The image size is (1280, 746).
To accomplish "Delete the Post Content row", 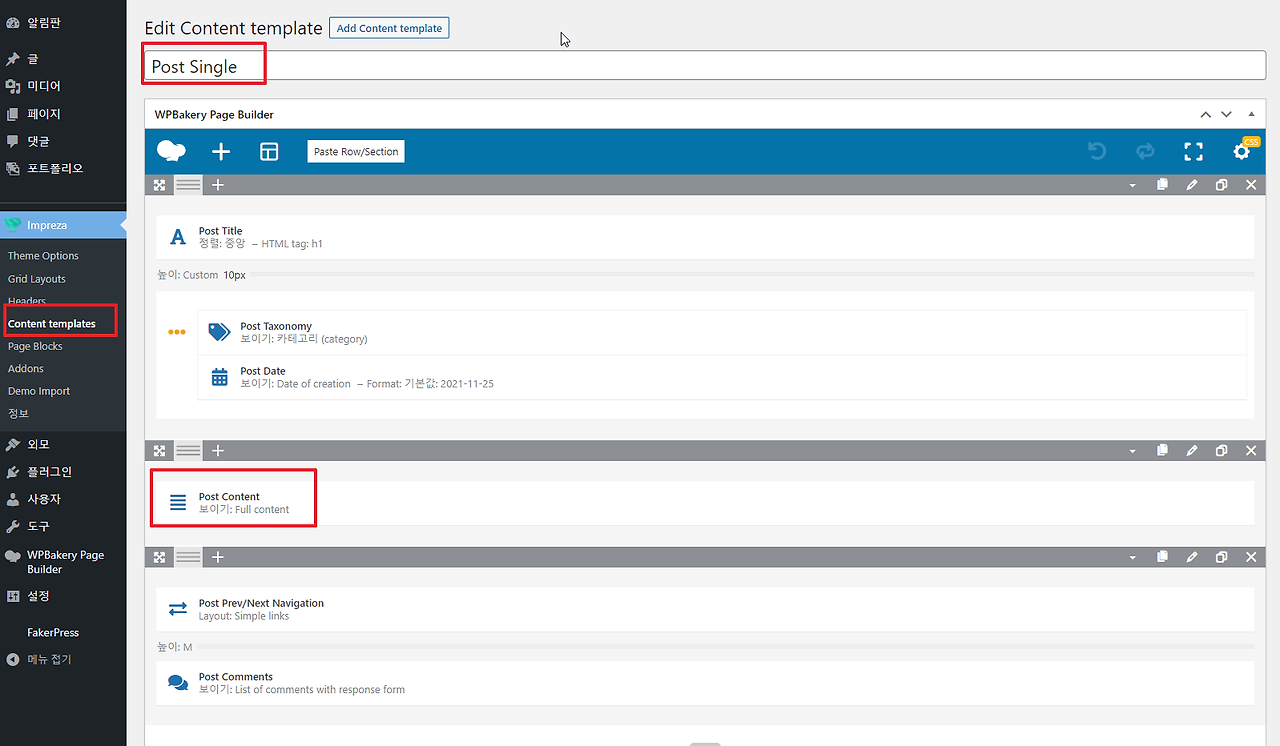I will (x=1251, y=451).
